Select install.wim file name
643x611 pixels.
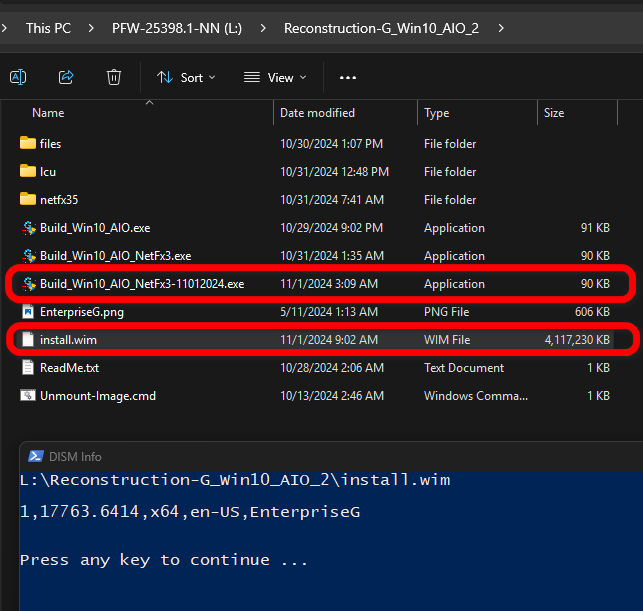click(68, 340)
